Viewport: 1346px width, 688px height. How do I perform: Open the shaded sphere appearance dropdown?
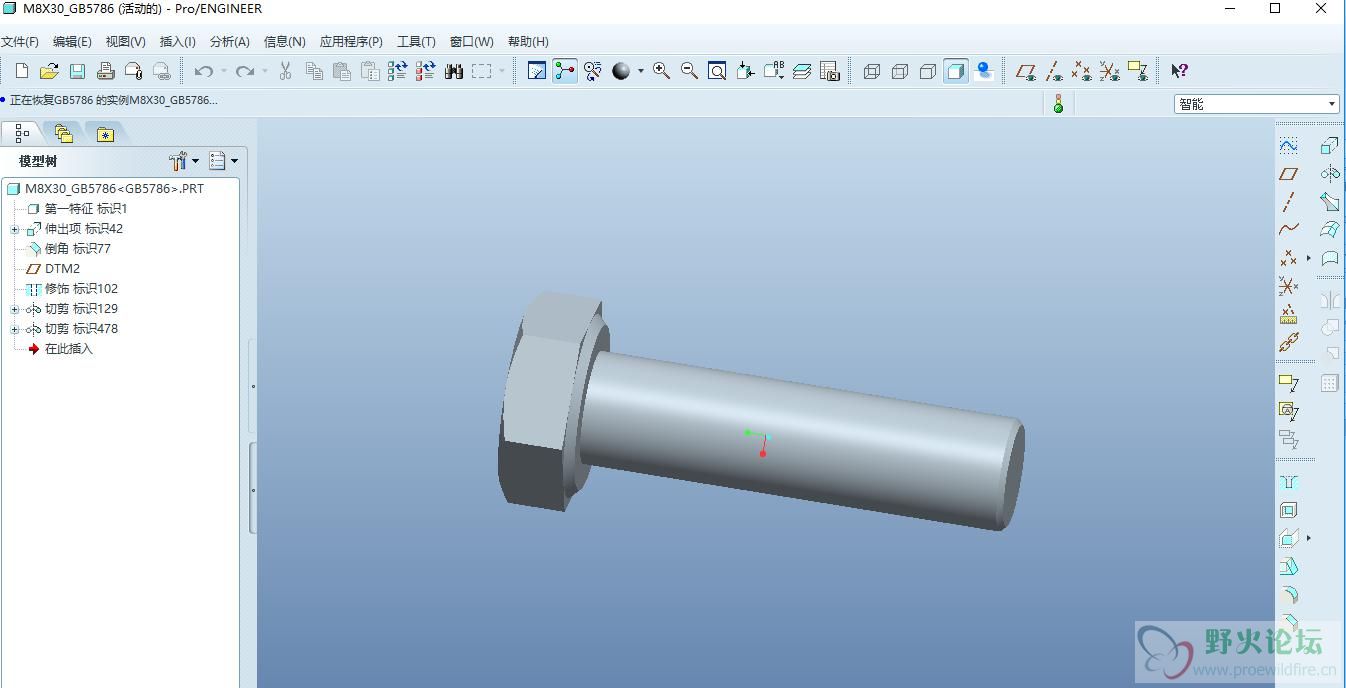coord(641,71)
